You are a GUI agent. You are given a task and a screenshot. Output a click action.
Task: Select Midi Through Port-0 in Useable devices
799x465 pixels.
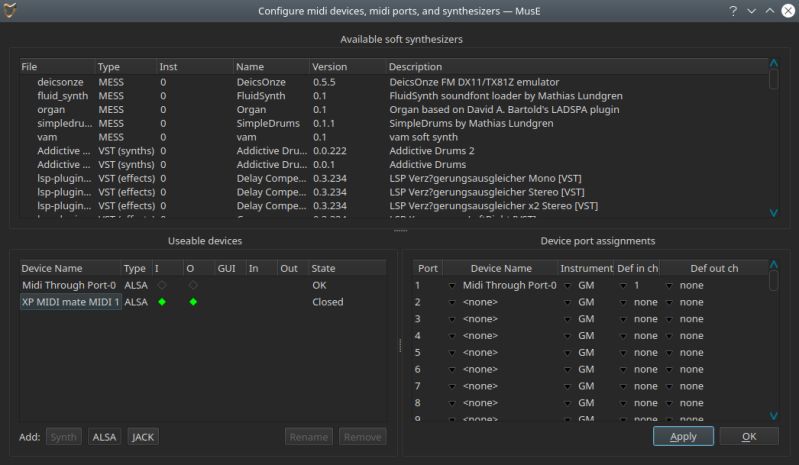pyautogui.click(x=69, y=285)
